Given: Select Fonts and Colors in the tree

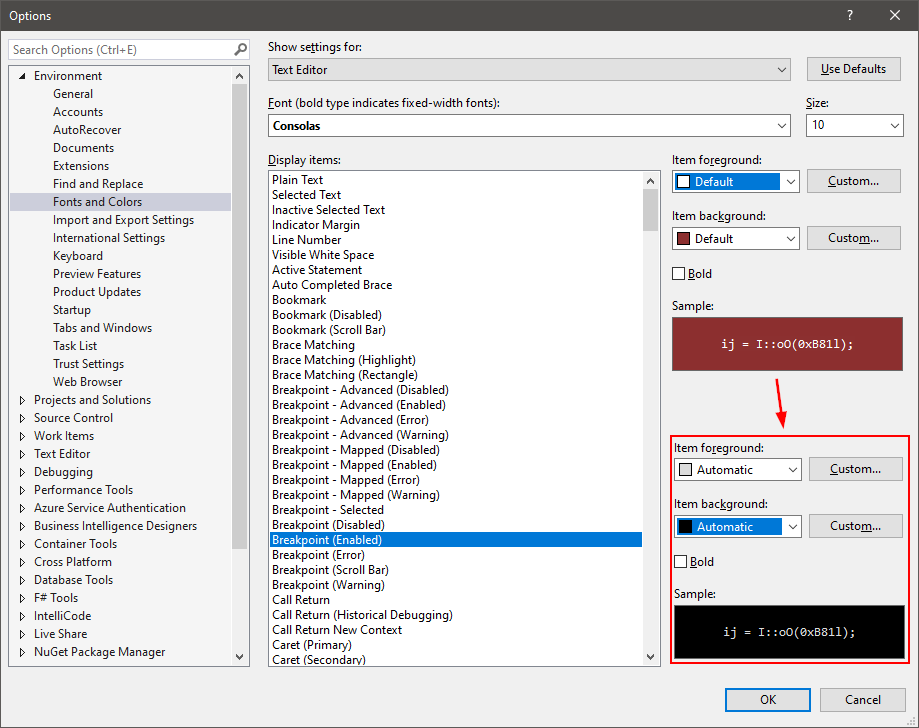Looking at the screenshot, I should 97,202.
